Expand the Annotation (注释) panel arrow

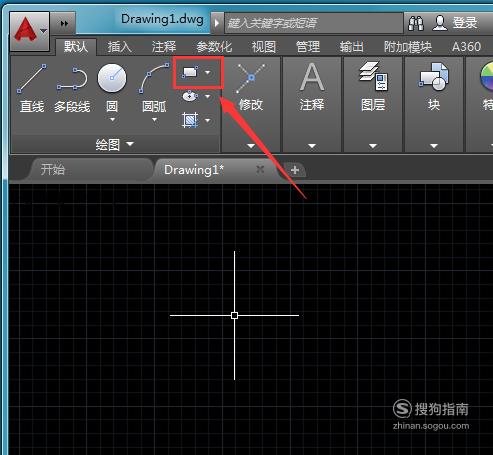(312, 146)
